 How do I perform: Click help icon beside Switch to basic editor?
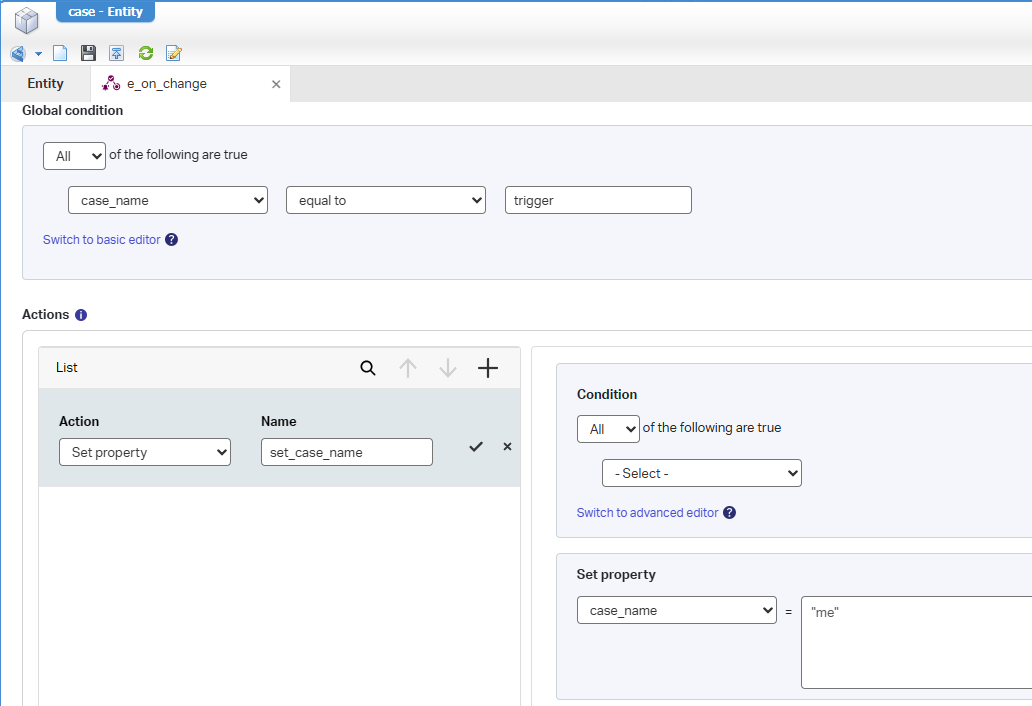click(x=171, y=240)
